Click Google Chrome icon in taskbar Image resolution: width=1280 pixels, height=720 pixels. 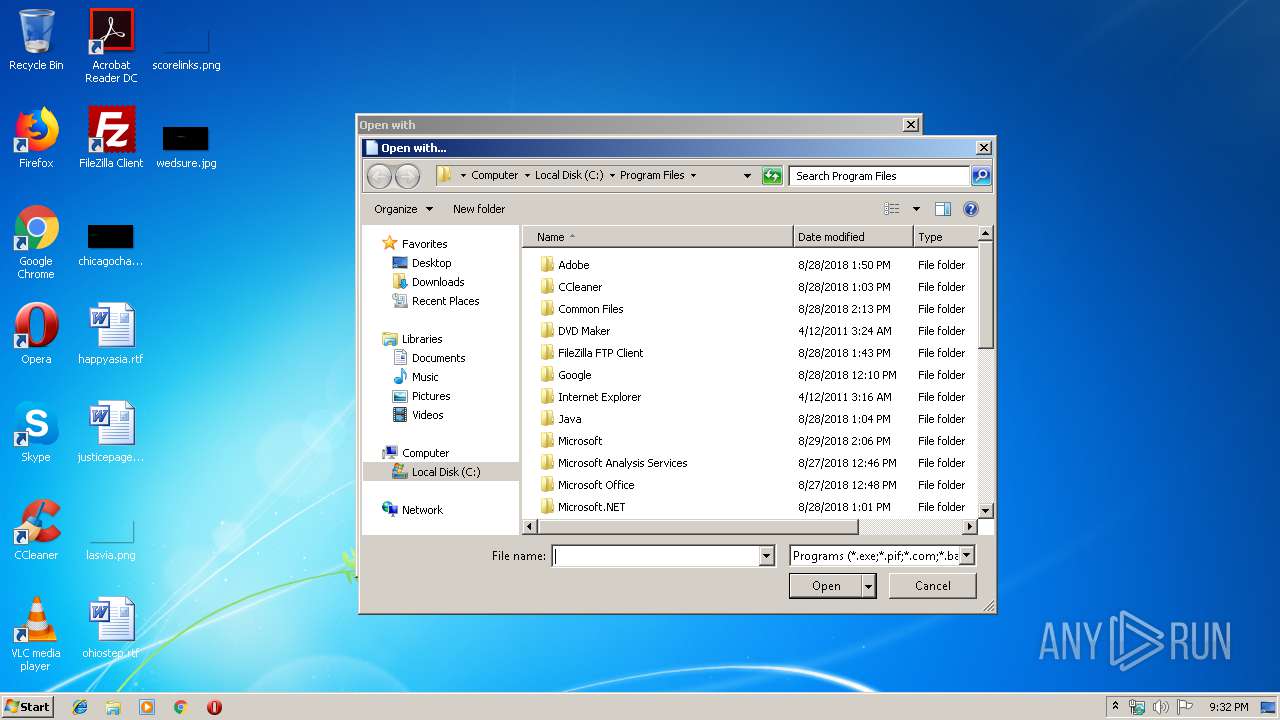(180, 707)
